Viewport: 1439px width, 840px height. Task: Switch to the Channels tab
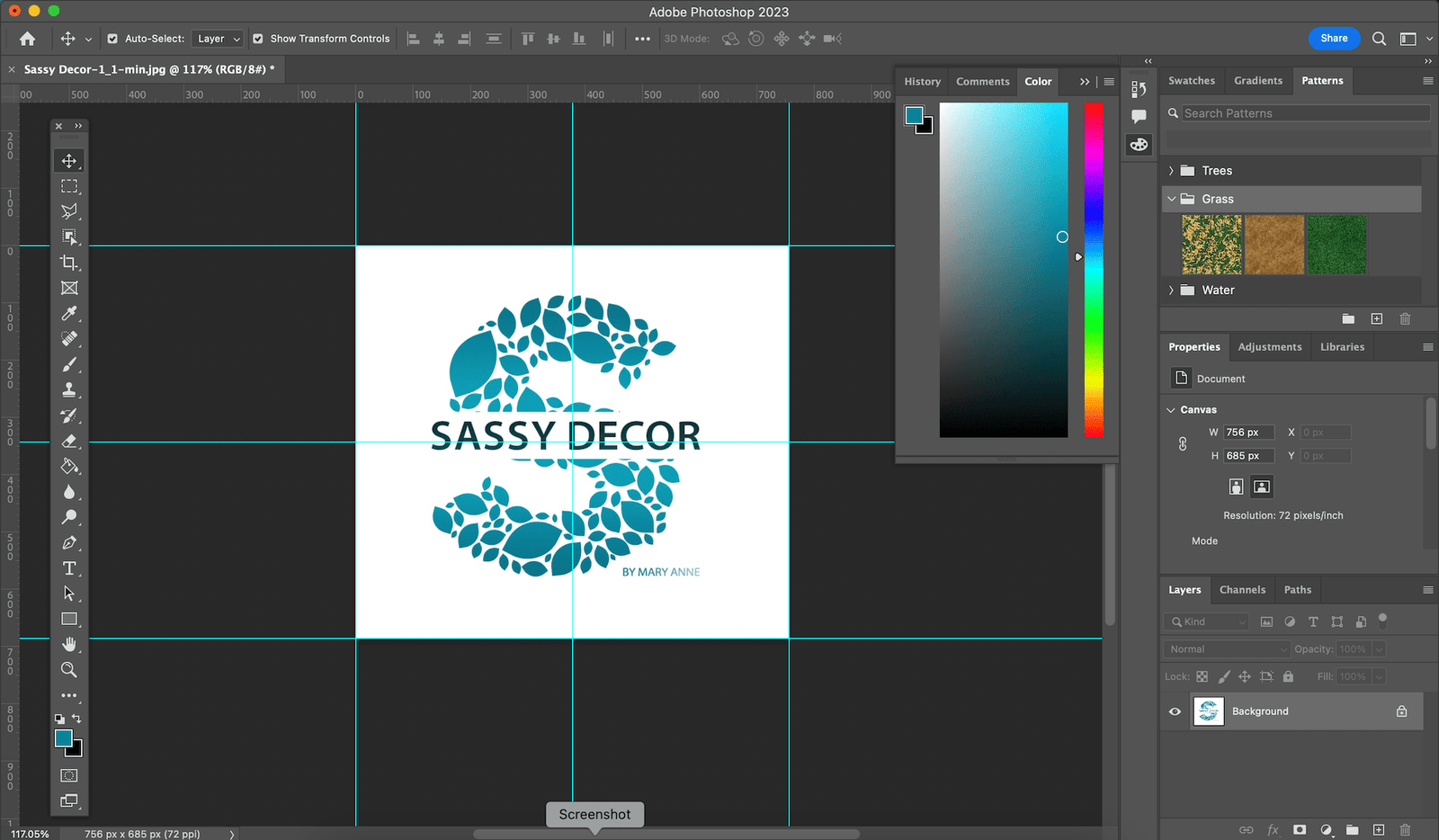point(1242,590)
